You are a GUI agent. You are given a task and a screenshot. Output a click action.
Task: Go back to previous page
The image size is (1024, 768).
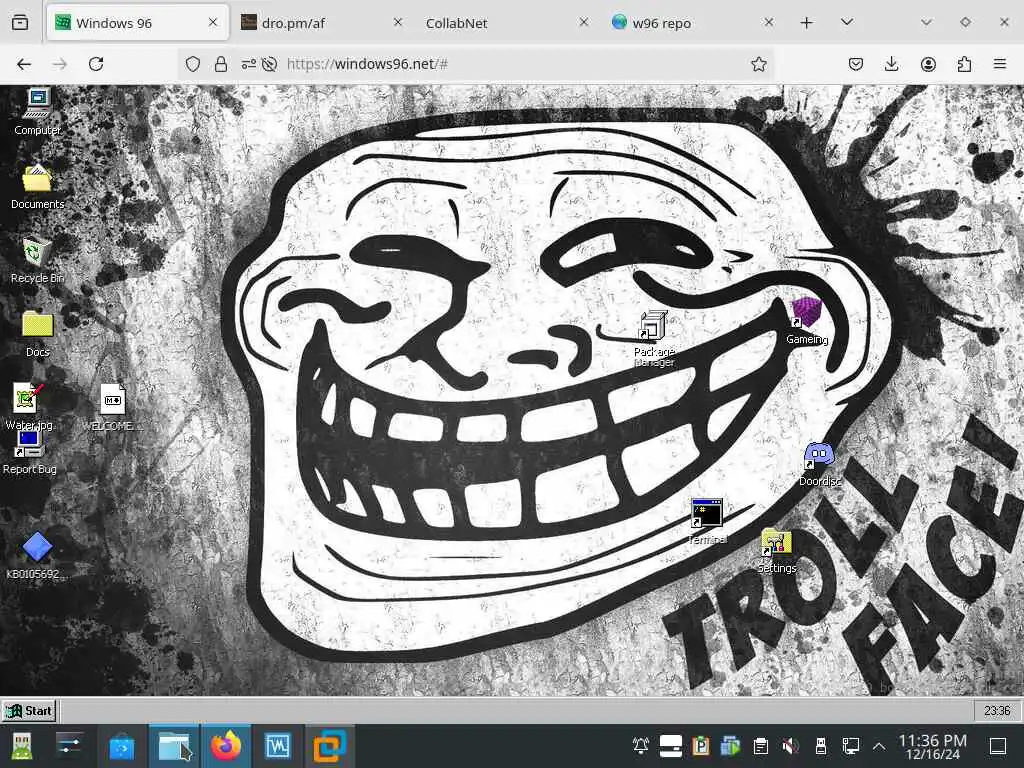pyautogui.click(x=24, y=64)
